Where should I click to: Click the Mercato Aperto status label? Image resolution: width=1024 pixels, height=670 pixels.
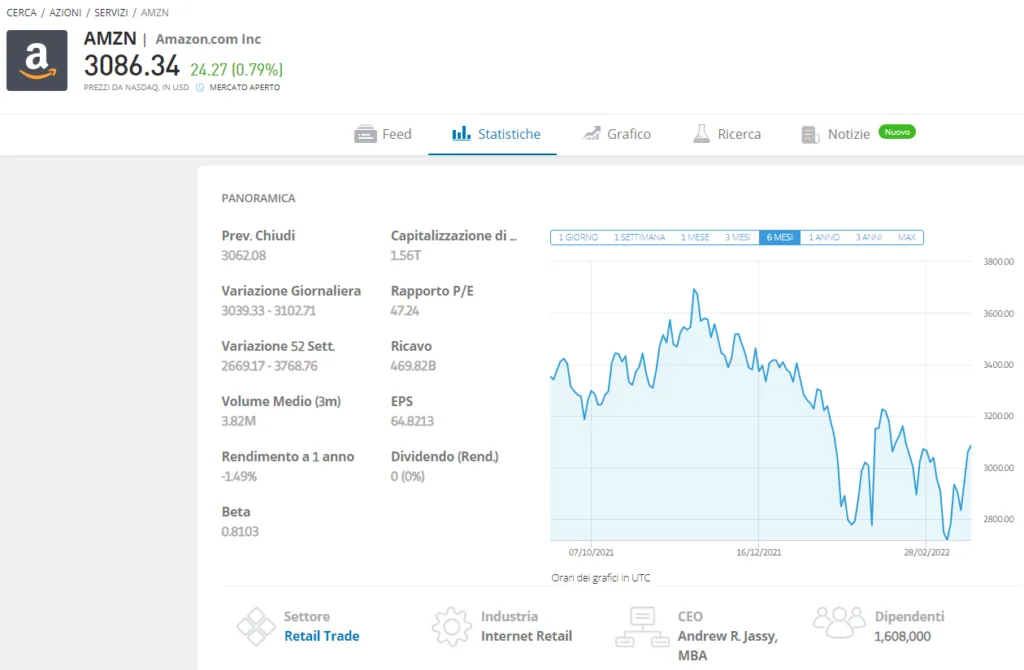pyautogui.click(x=245, y=88)
